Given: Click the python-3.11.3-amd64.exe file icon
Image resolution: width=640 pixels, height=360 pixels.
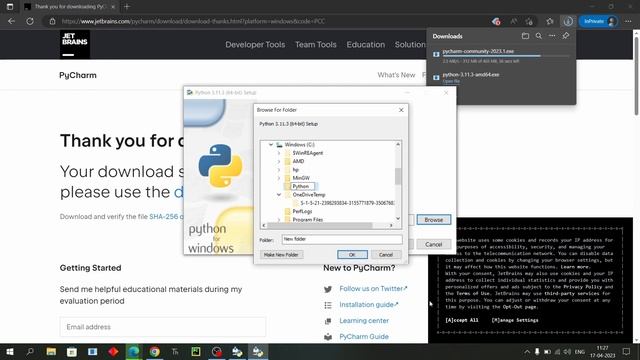Looking at the screenshot, I should 436,77.
